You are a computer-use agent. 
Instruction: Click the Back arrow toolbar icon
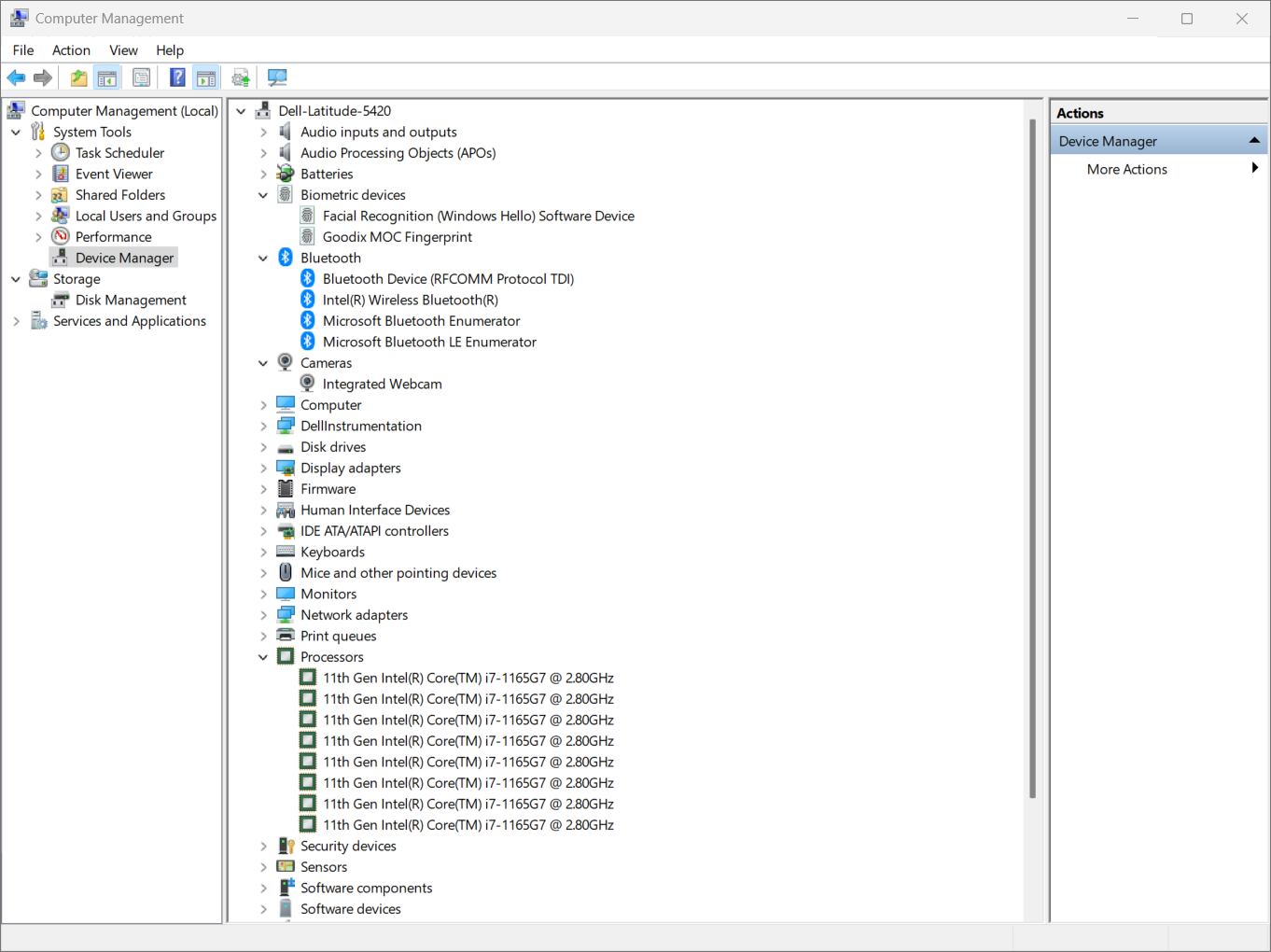click(x=16, y=77)
